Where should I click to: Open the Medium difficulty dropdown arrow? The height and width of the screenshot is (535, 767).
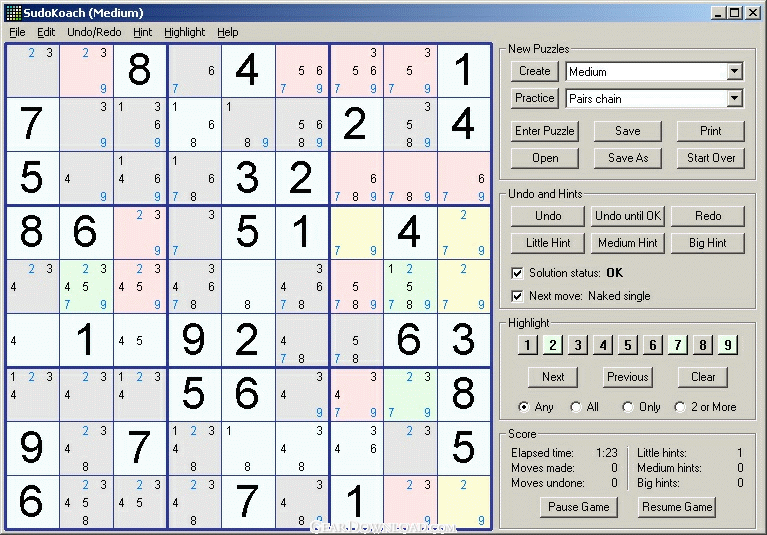pyautogui.click(x=734, y=71)
